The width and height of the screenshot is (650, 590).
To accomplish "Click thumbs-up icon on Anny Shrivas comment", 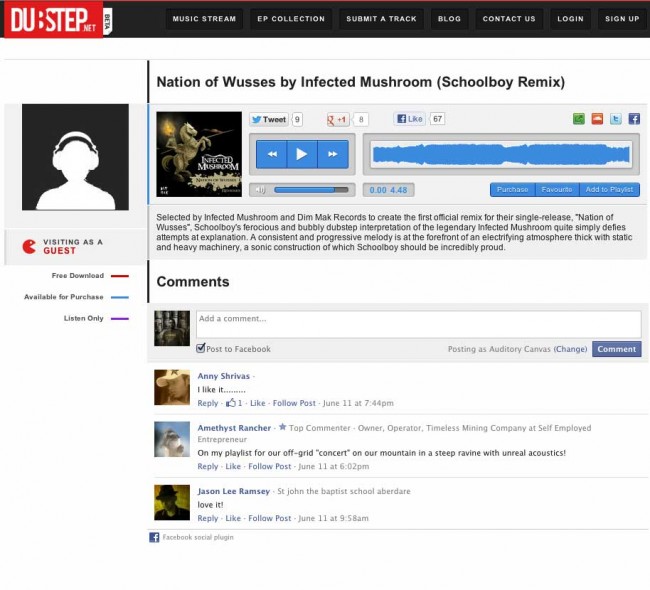I will [231, 403].
